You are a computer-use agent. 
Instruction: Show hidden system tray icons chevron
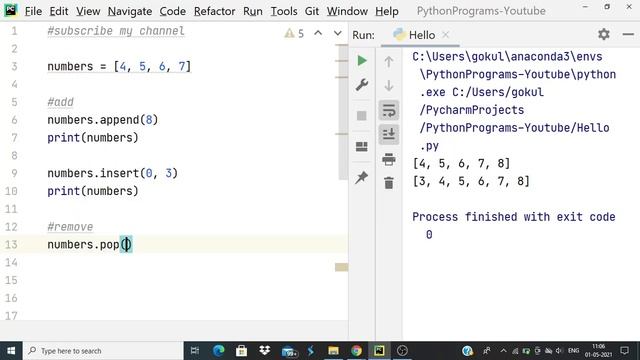(503, 351)
